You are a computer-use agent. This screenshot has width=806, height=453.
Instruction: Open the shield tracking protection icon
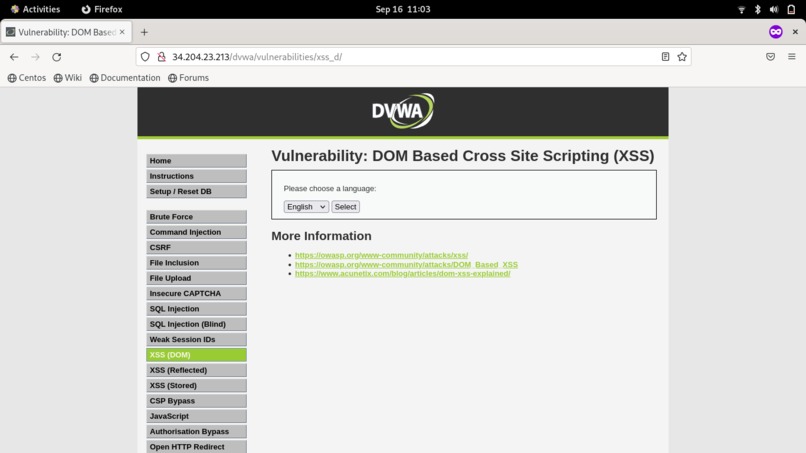[x=145, y=57]
